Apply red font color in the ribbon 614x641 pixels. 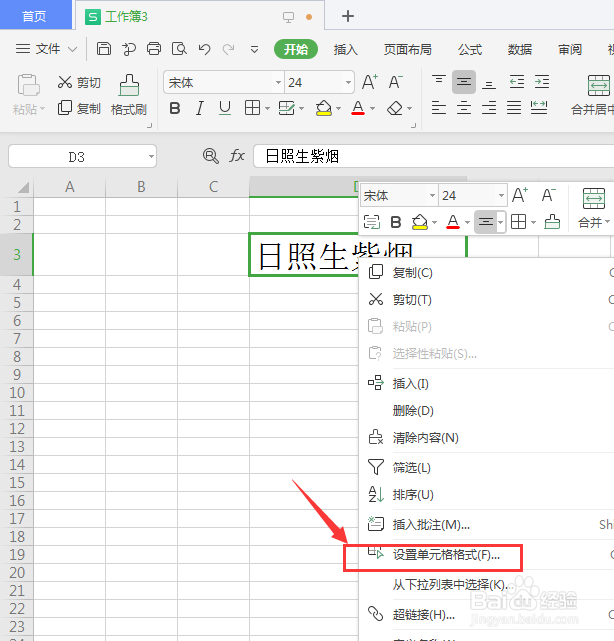pyautogui.click(x=358, y=108)
